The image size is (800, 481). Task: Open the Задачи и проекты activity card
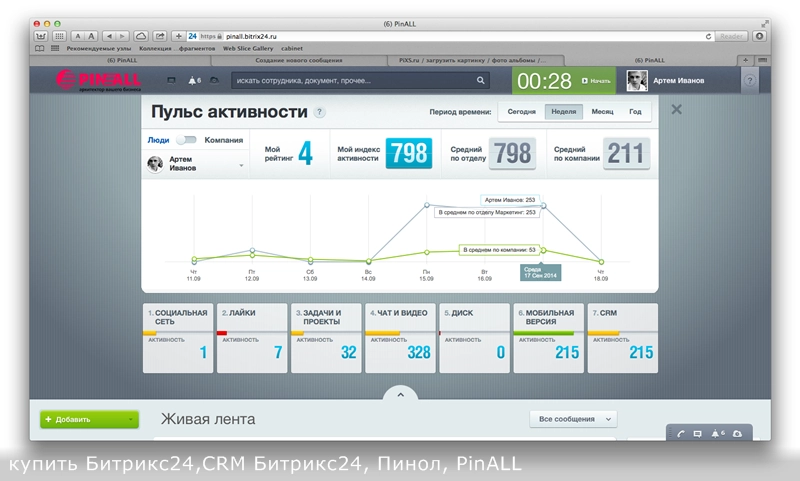[326, 338]
